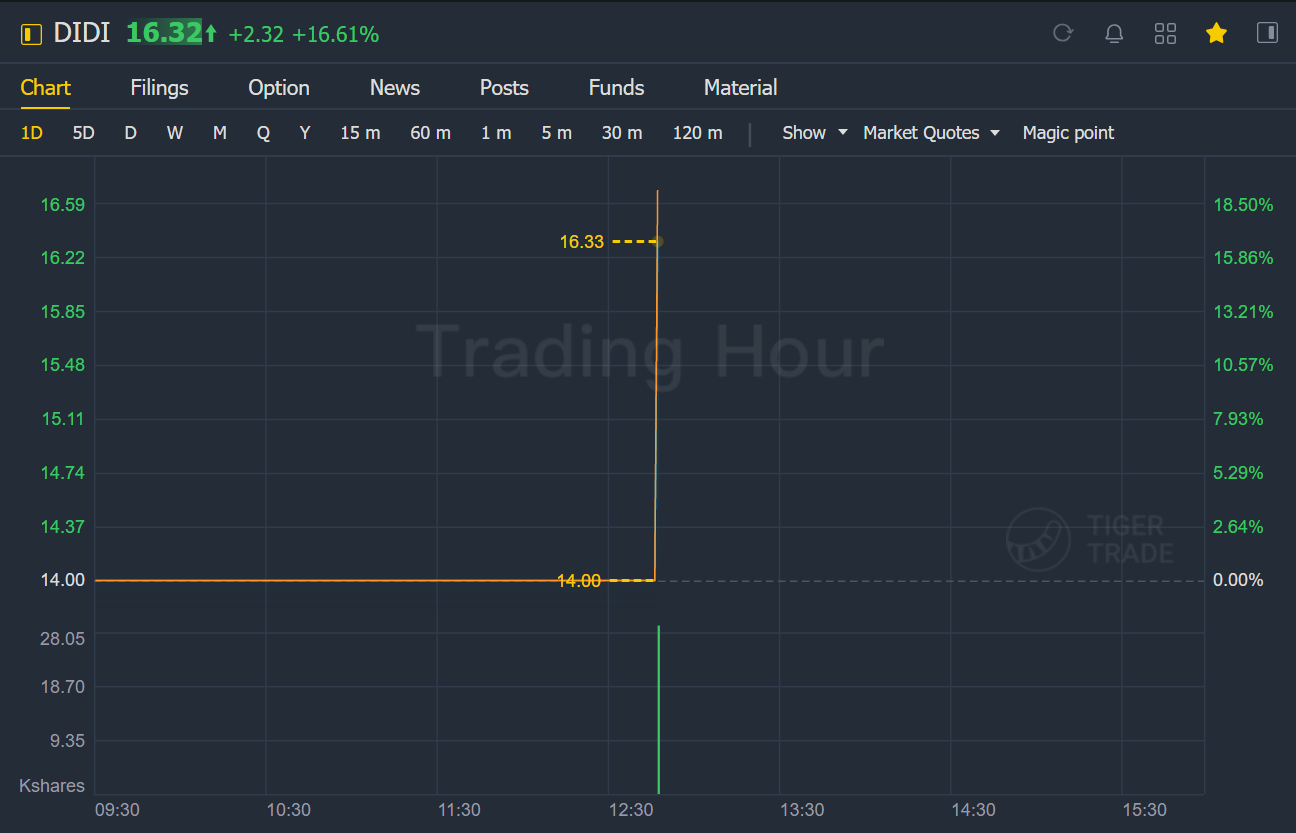Click the DIDI ticker symbol
The image size is (1296, 833).
point(82,34)
